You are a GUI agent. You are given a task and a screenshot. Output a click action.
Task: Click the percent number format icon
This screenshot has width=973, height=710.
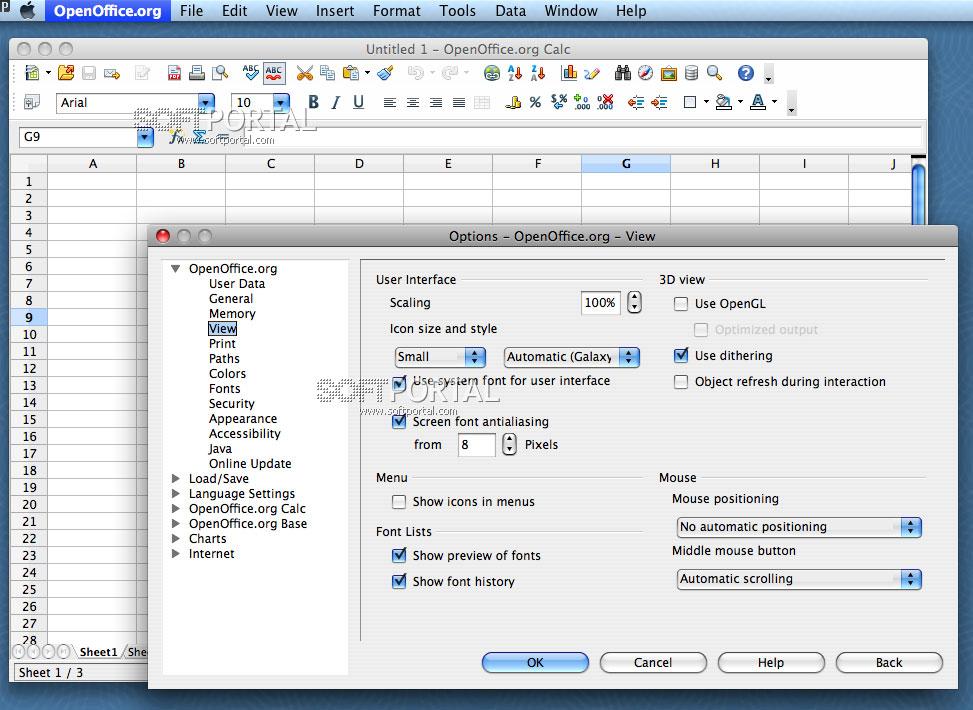tap(535, 102)
